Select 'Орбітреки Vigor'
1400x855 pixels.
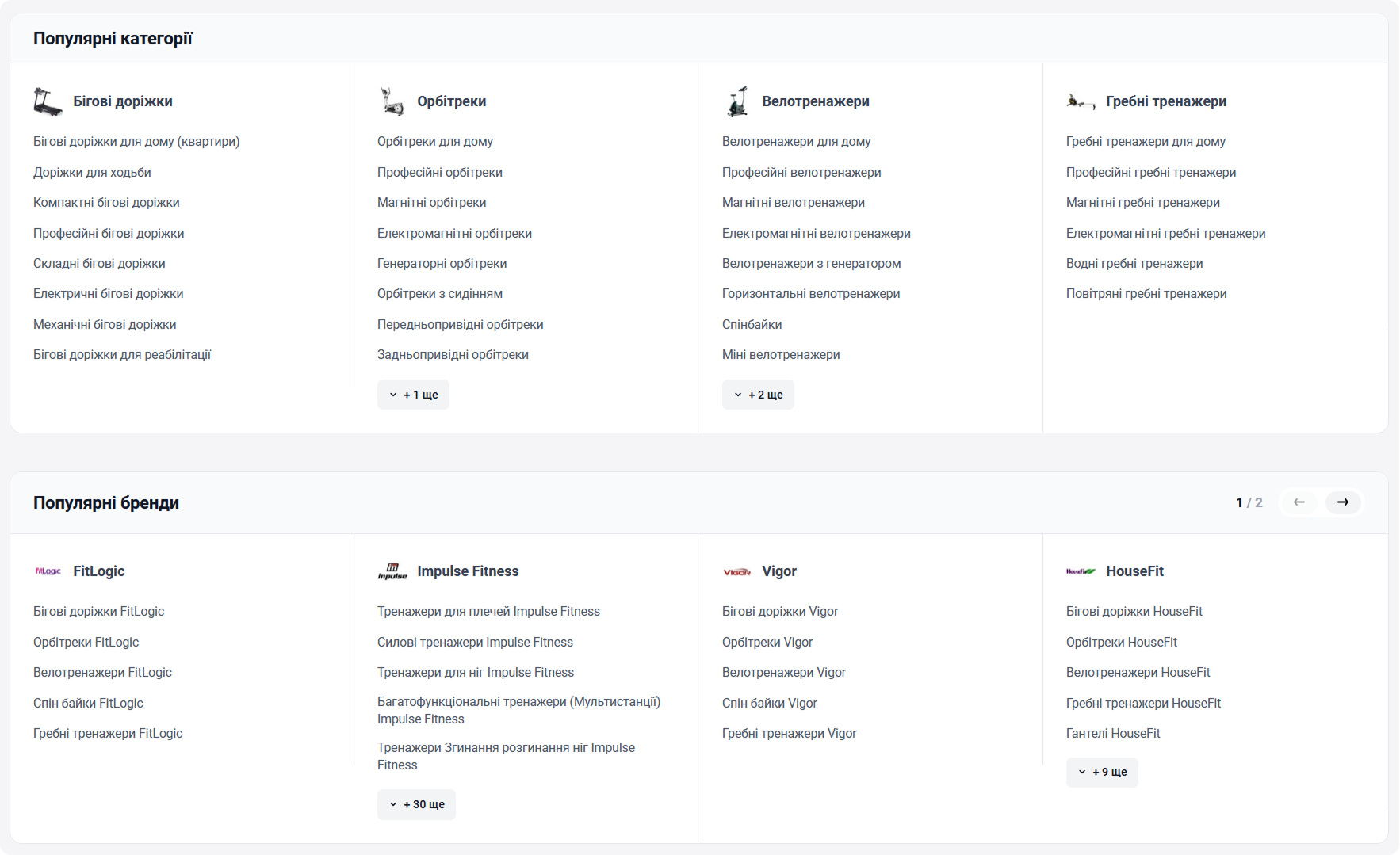tap(767, 643)
